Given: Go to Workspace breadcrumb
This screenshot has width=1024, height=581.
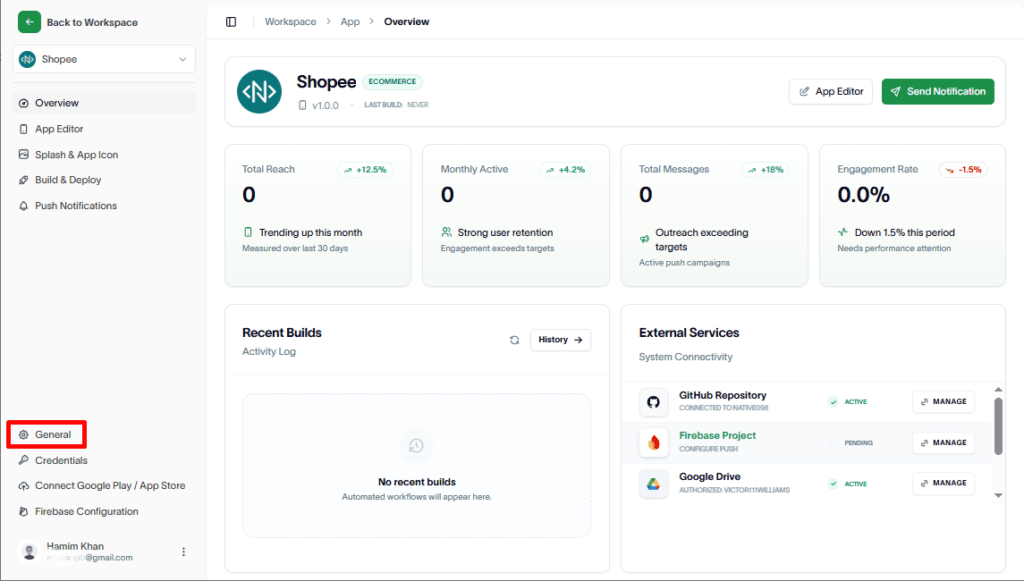Looking at the screenshot, I should [x=290, y=22].
